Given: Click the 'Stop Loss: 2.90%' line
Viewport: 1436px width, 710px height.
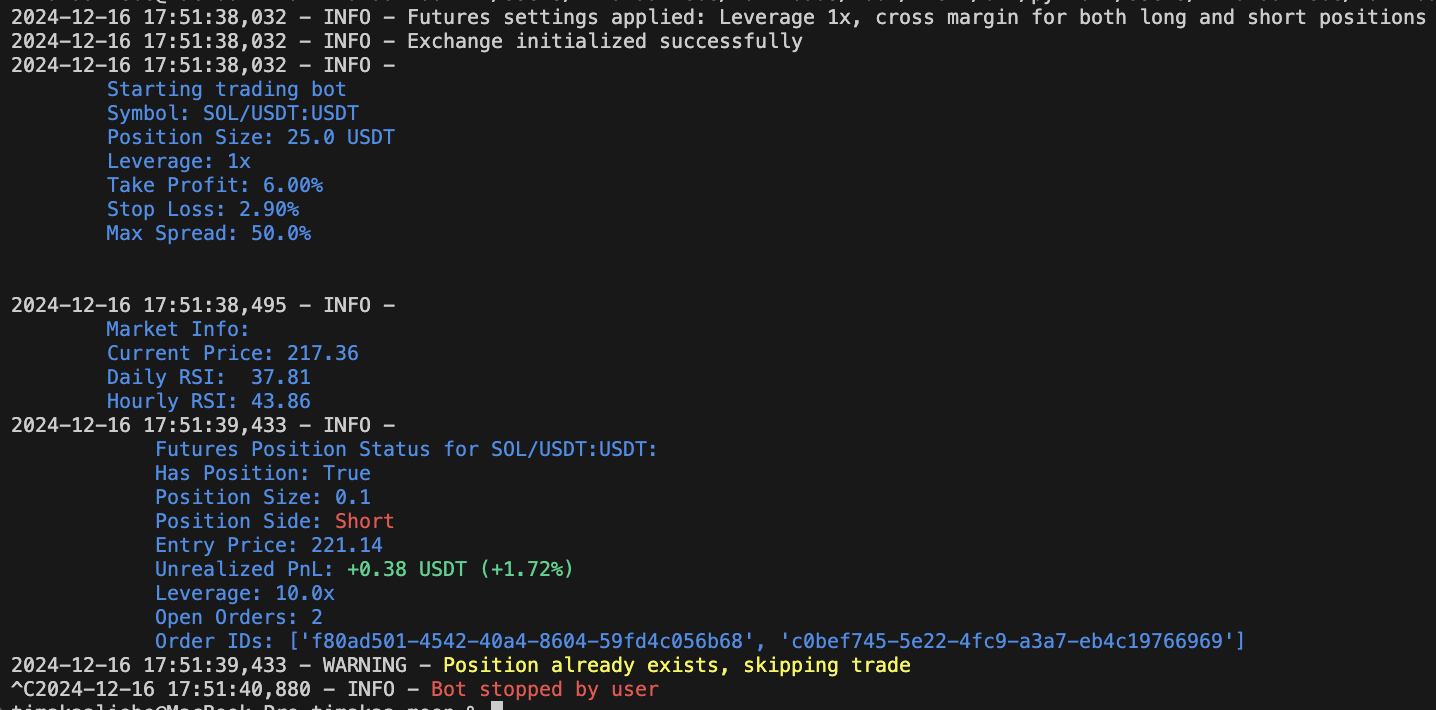Looking at the screenshot, I should pos(202,209).
